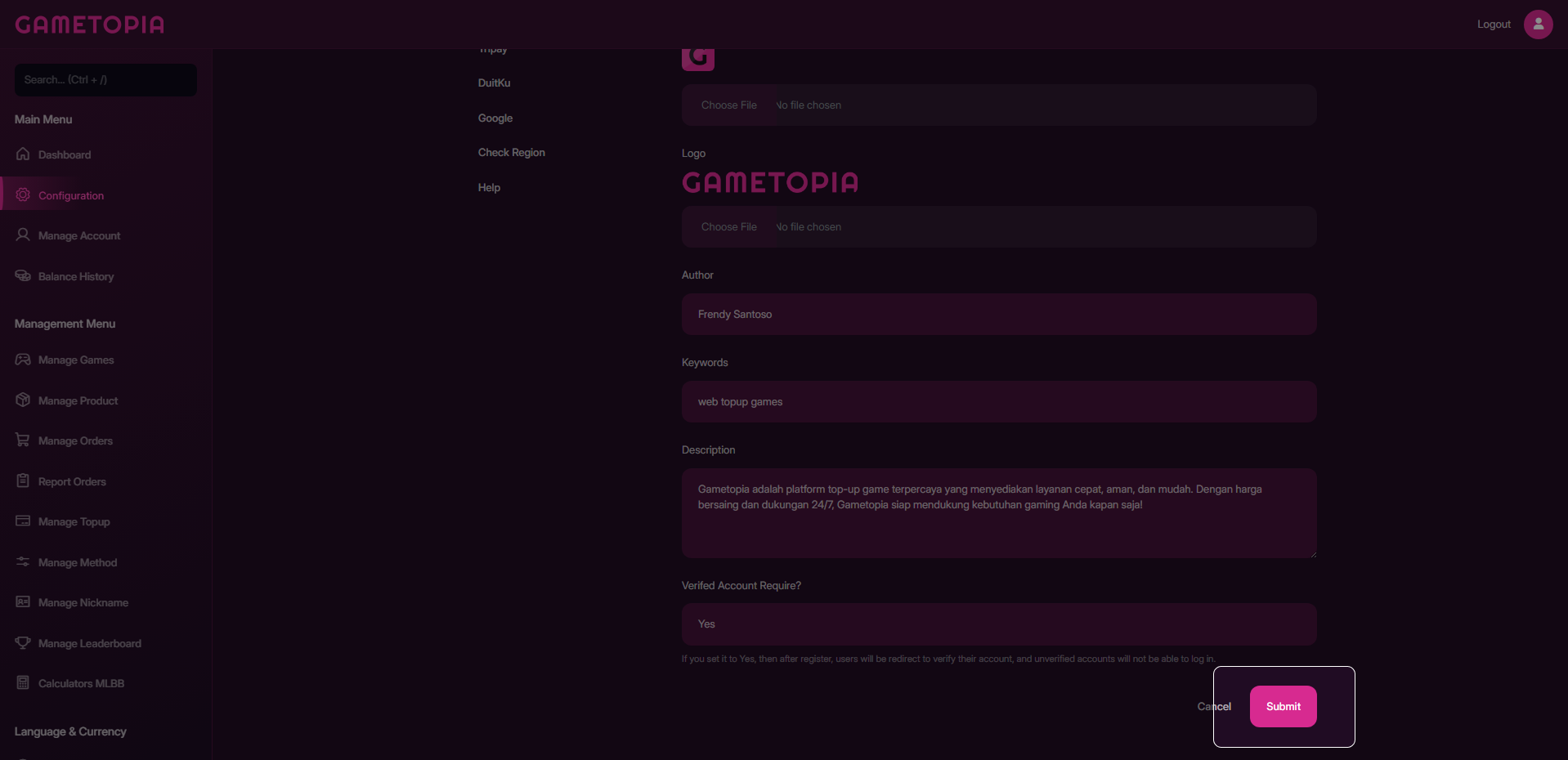Submit the configuration form
The width and height of the screenshot is (1568, 760).
pyautogui.click(x=1283, y=706)
